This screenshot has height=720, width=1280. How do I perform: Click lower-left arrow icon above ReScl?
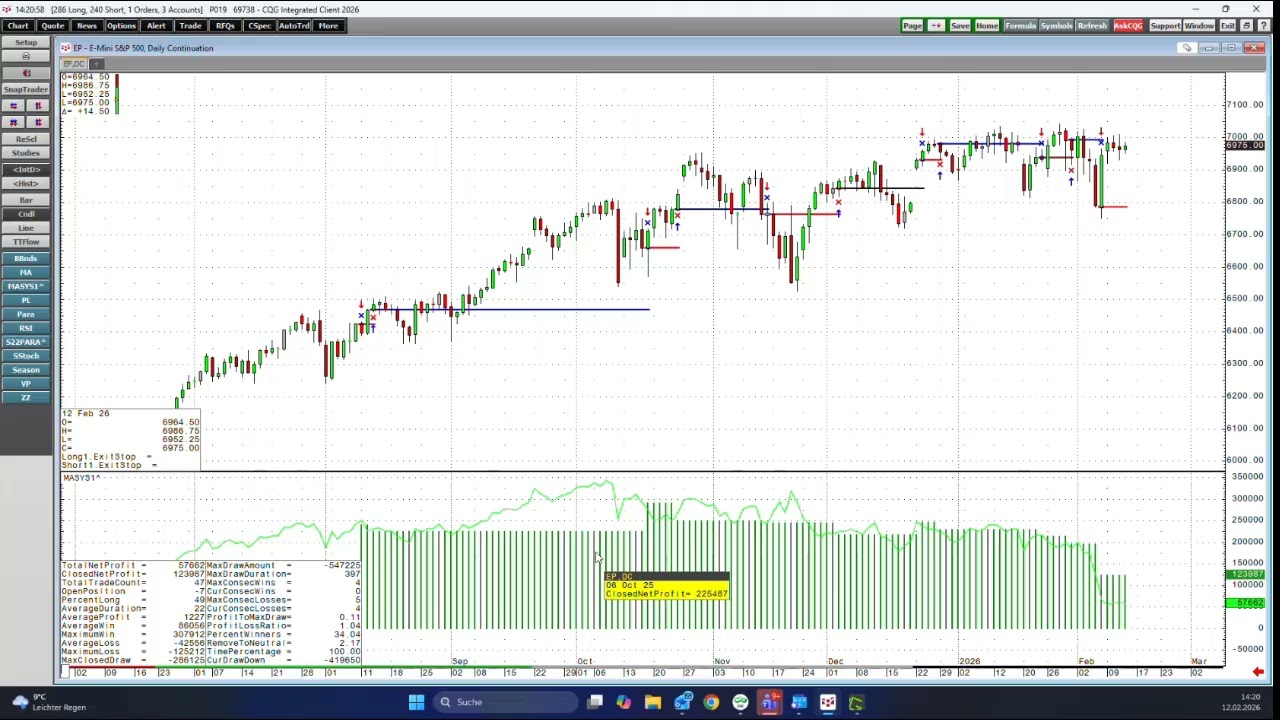14,122
